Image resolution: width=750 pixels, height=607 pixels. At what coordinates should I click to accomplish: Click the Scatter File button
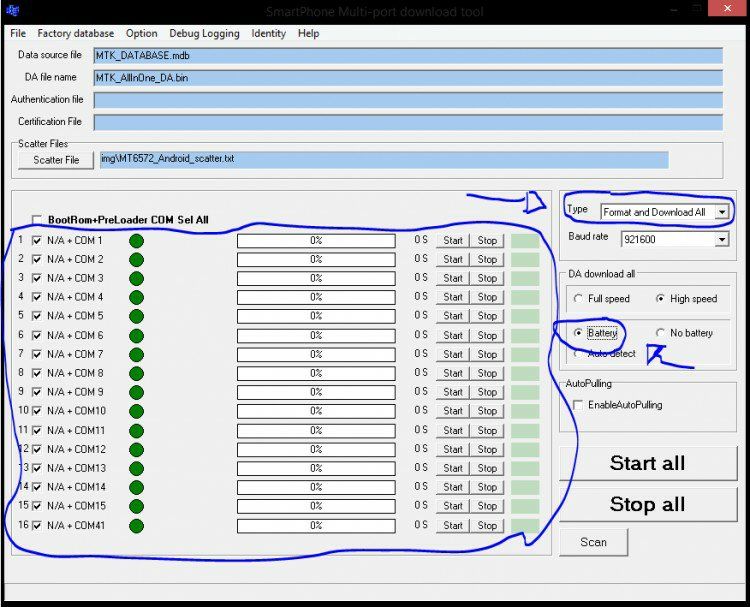[56, 160]
